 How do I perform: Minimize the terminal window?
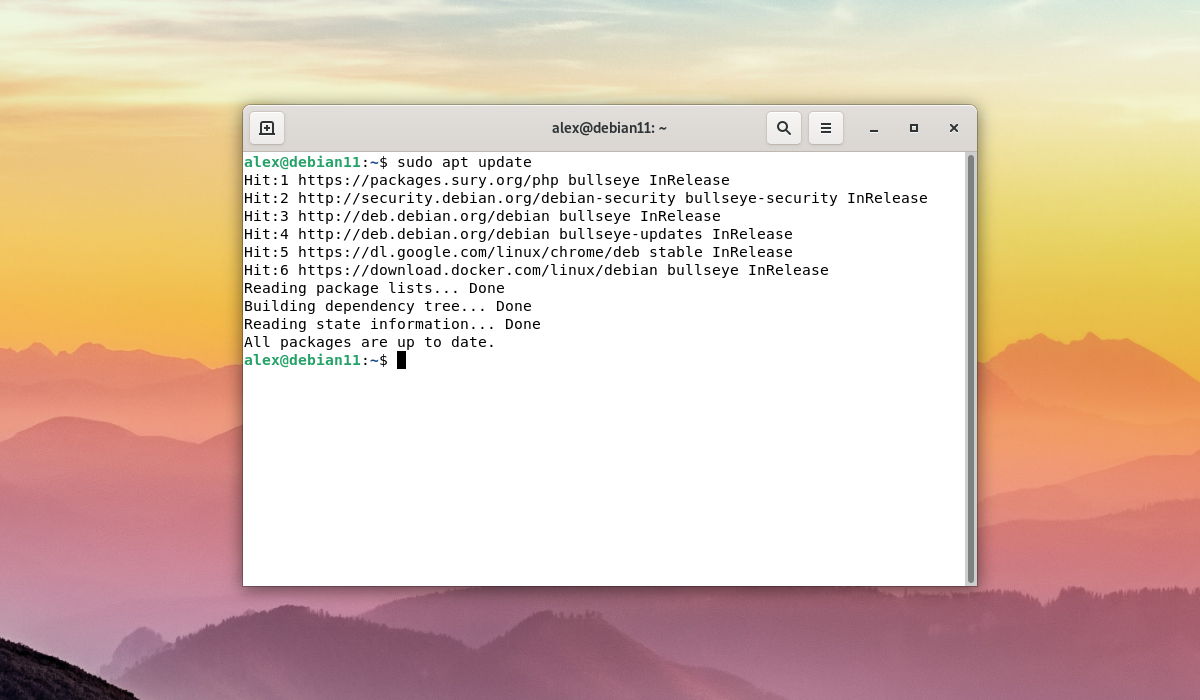point(874,129)
